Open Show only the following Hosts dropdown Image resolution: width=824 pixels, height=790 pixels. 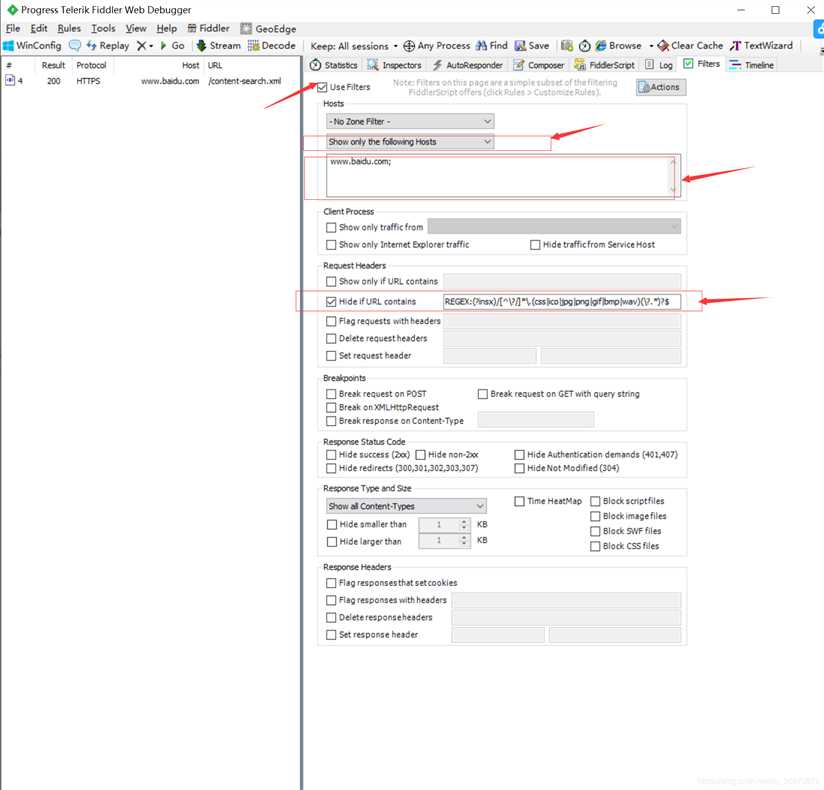(x=410, y=142)
